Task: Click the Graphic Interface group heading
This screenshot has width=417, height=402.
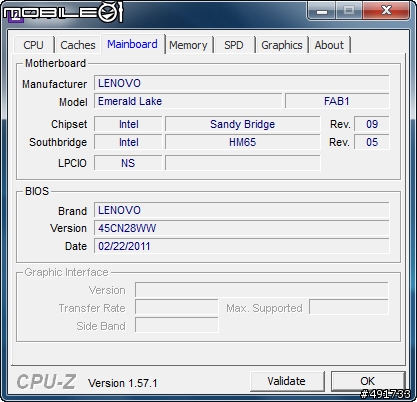Action: (x=67, y=272)
